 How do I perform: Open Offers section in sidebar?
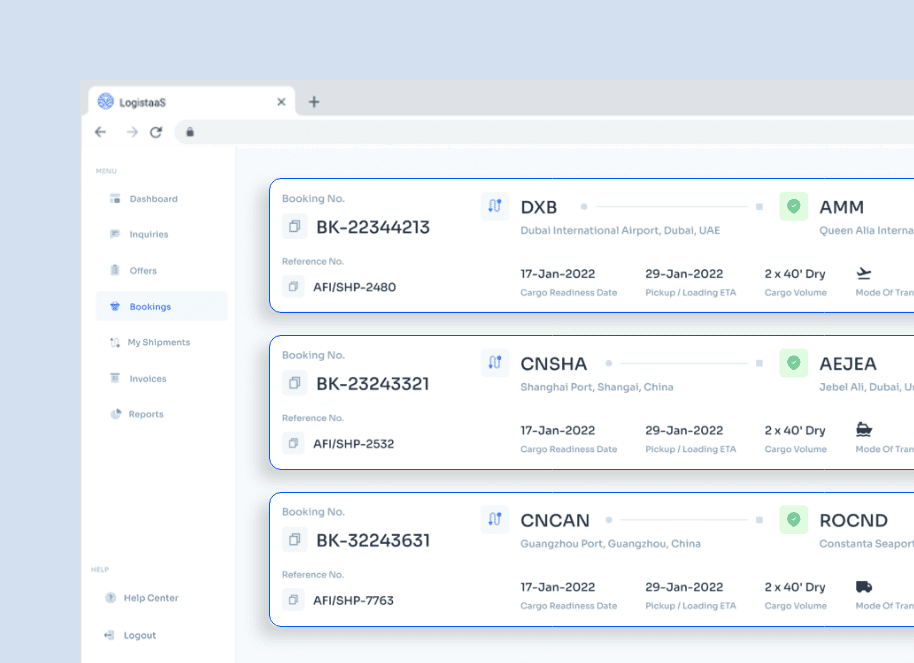pos(142,271)
